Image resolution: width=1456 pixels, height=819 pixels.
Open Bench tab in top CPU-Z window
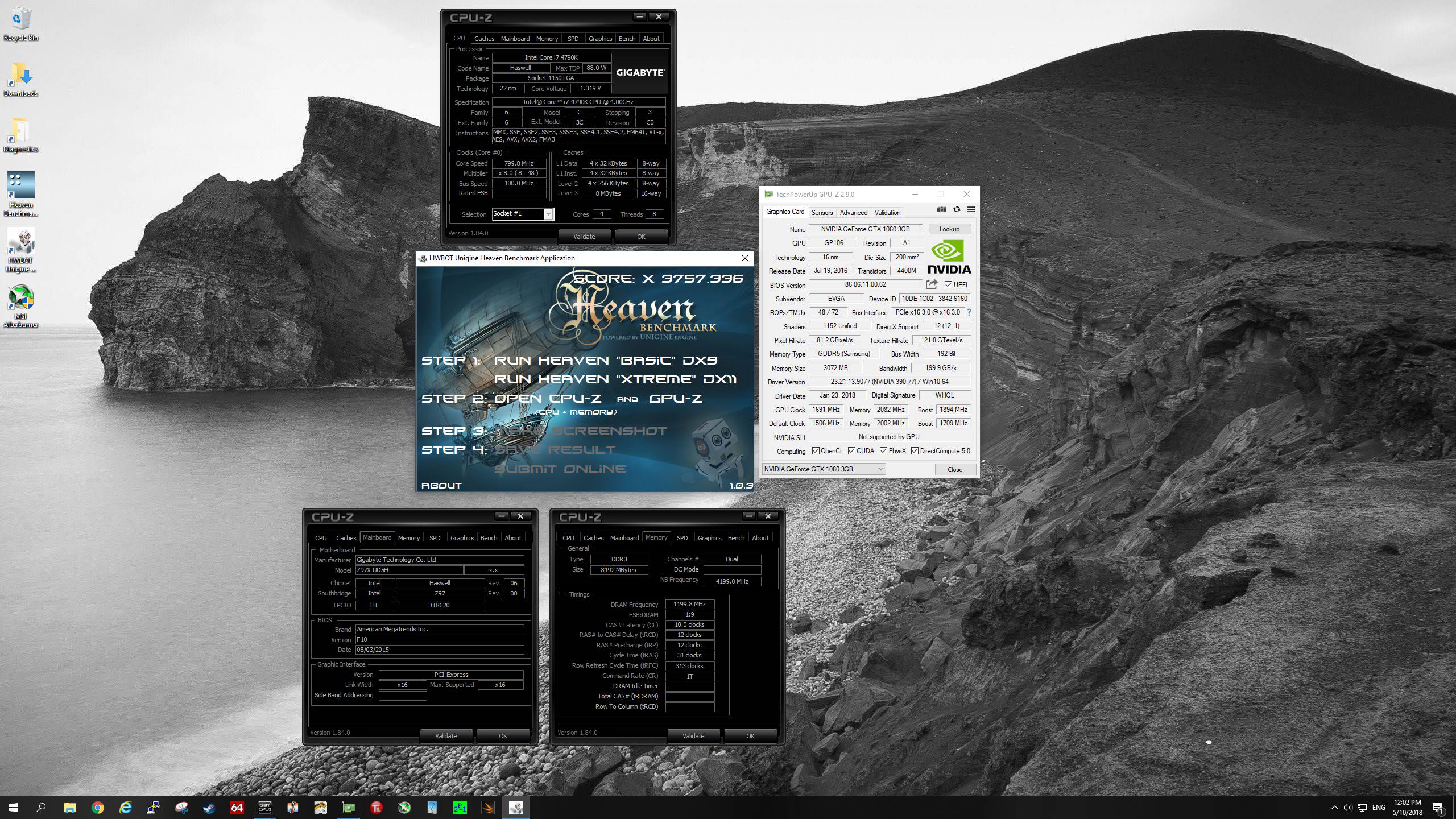627,39
